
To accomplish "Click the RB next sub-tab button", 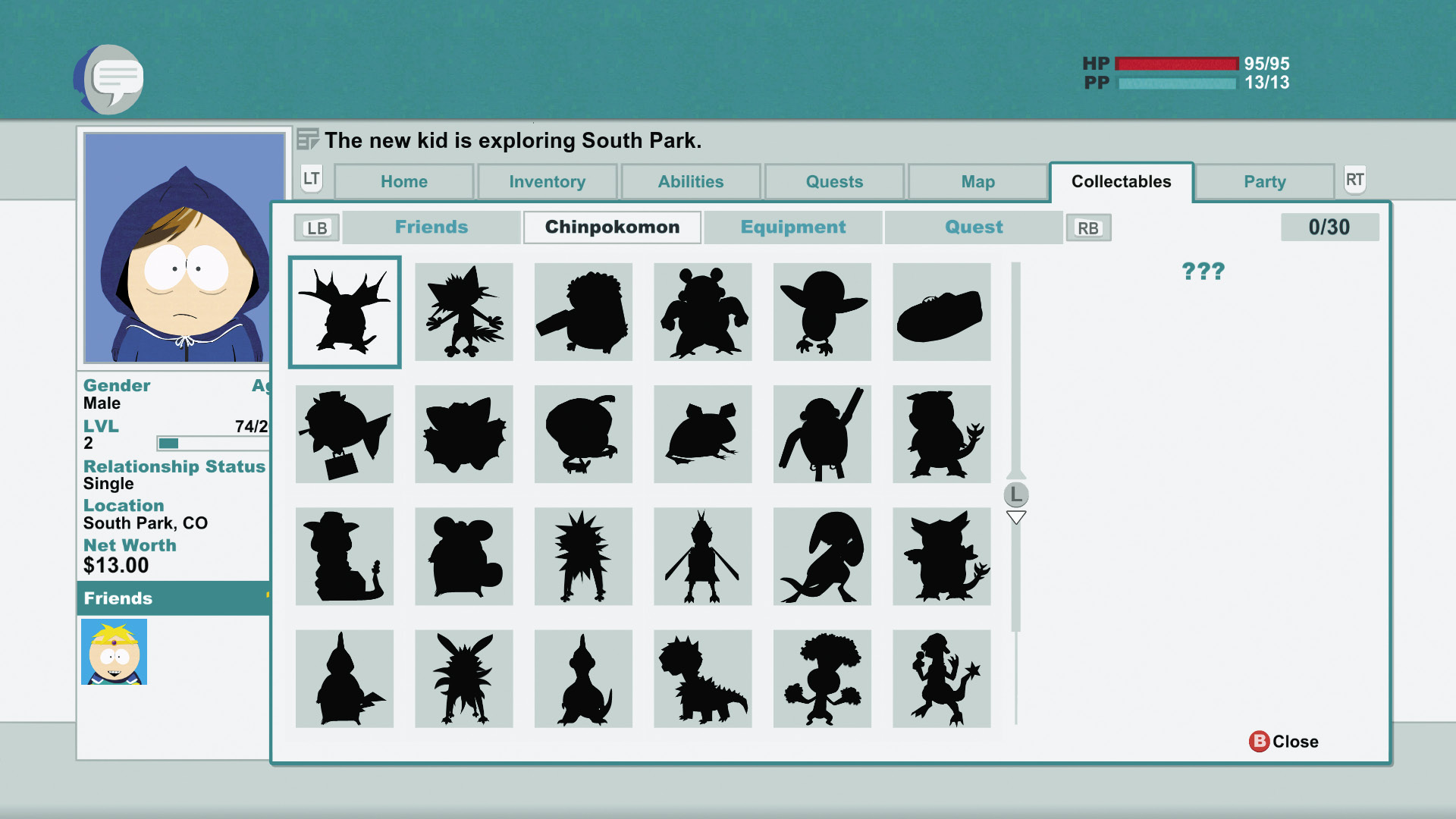I will (x=1088, y=227).
